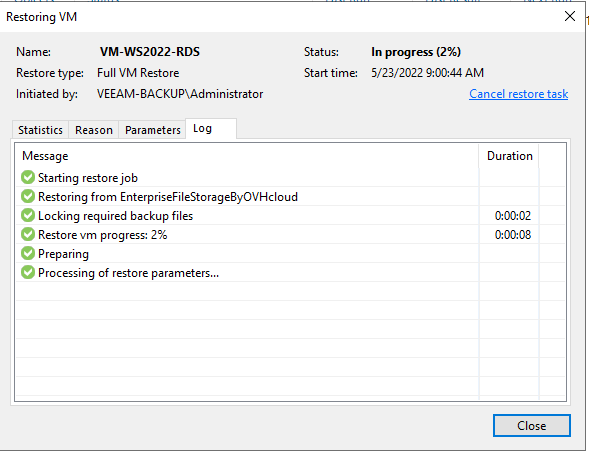
Task: Click the start time 5/23/2022 9:00:44 AM
Action: click(427, 72)
